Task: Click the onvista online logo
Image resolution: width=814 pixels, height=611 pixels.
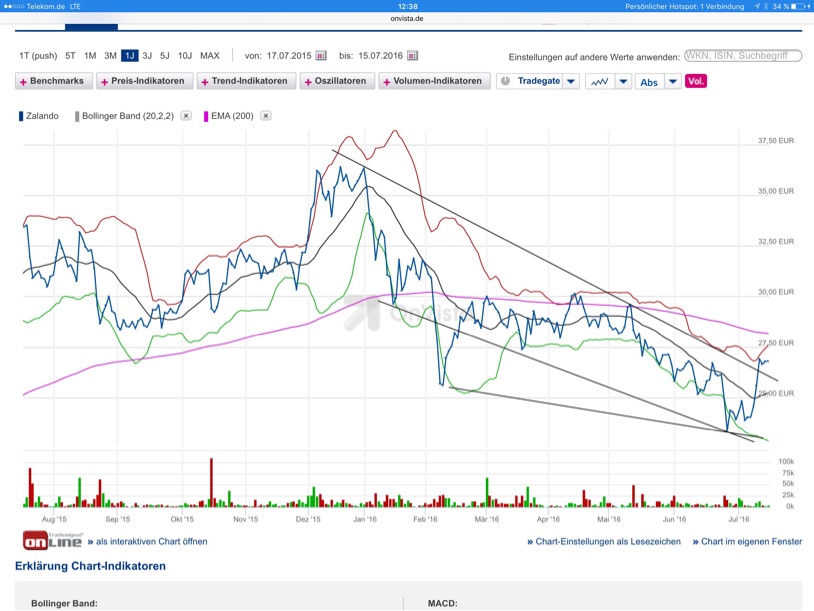Action: click(52, 540)
